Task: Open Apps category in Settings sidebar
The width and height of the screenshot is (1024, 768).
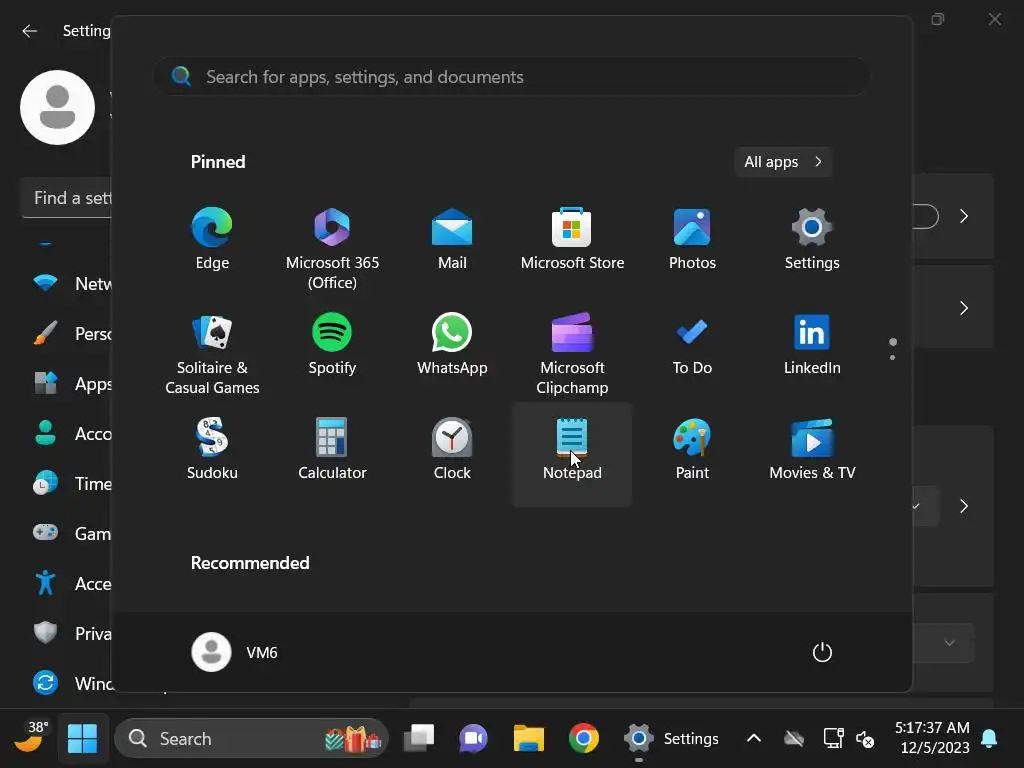Action: pyautogui.click(x=72, y=383)
